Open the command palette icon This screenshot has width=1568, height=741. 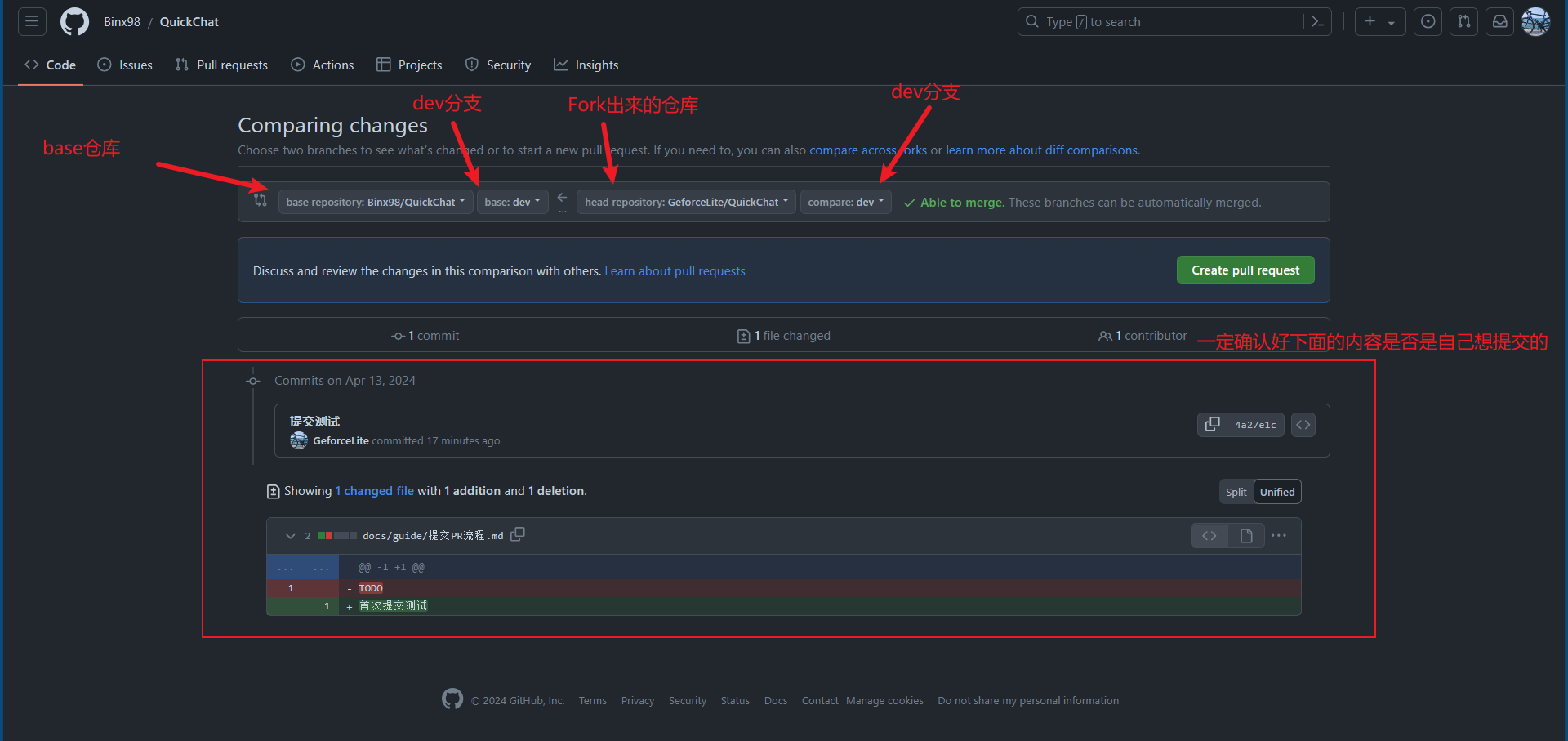pos(1317,21)
